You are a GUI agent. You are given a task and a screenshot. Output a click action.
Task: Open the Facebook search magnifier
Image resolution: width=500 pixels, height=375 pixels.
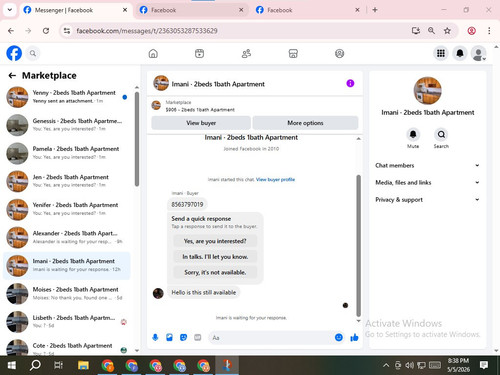click(33, 53)
